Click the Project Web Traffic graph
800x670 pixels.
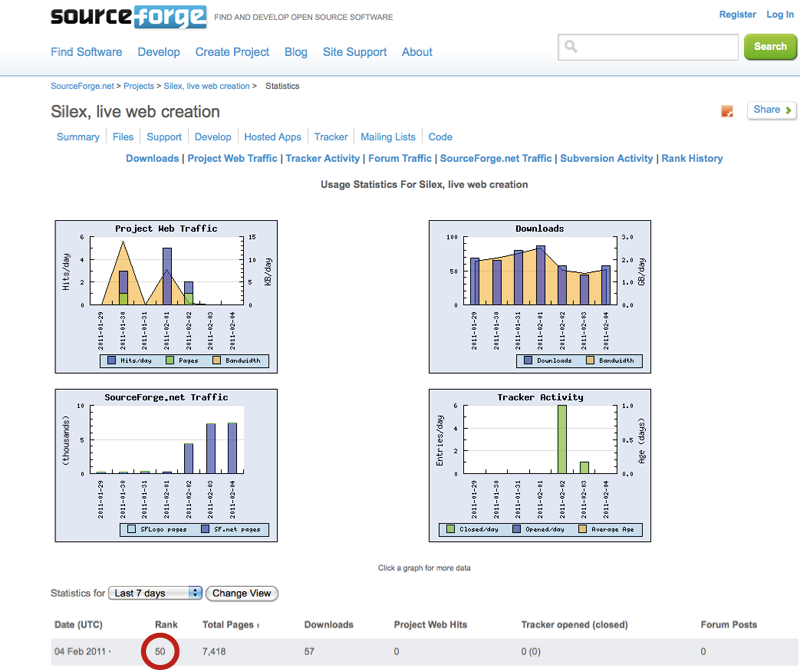click(x=166, y=296)
